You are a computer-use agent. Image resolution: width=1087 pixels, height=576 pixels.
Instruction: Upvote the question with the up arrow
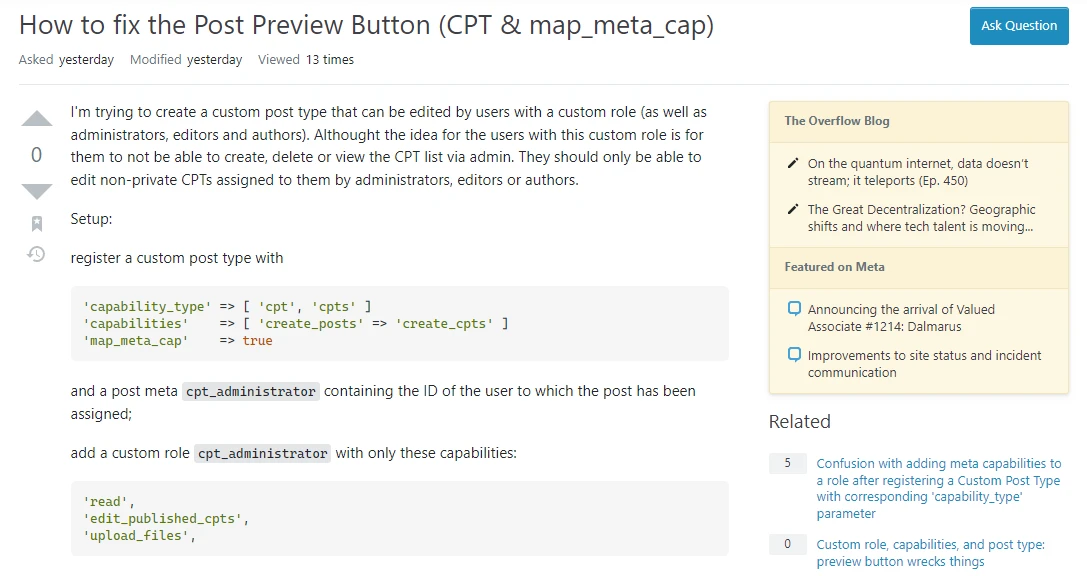(37, 119)
